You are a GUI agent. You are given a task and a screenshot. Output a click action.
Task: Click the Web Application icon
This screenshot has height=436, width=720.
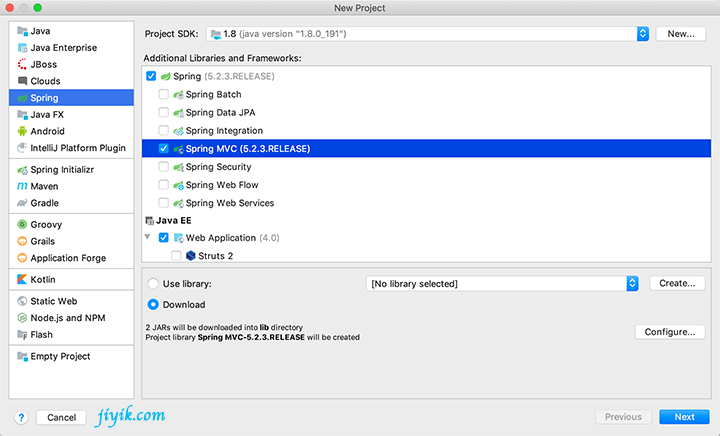pyautogui.click(x=178, y=238)
